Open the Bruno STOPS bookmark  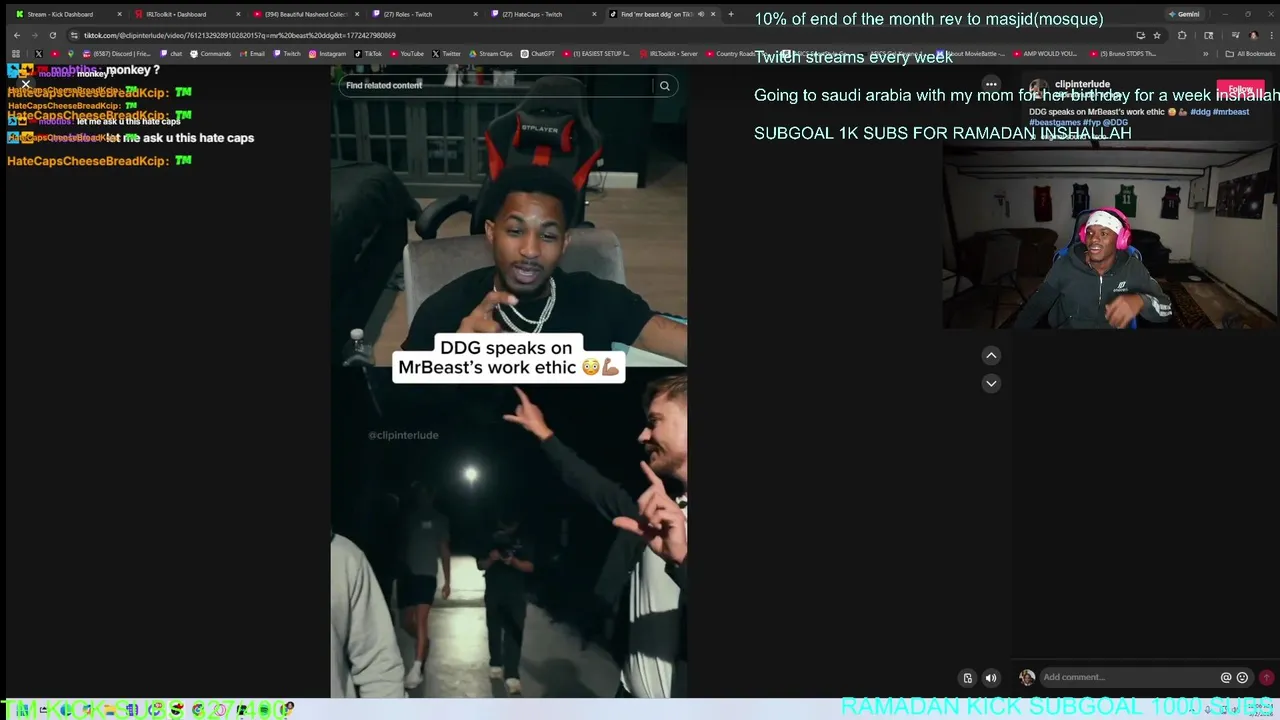point(1124,54)
